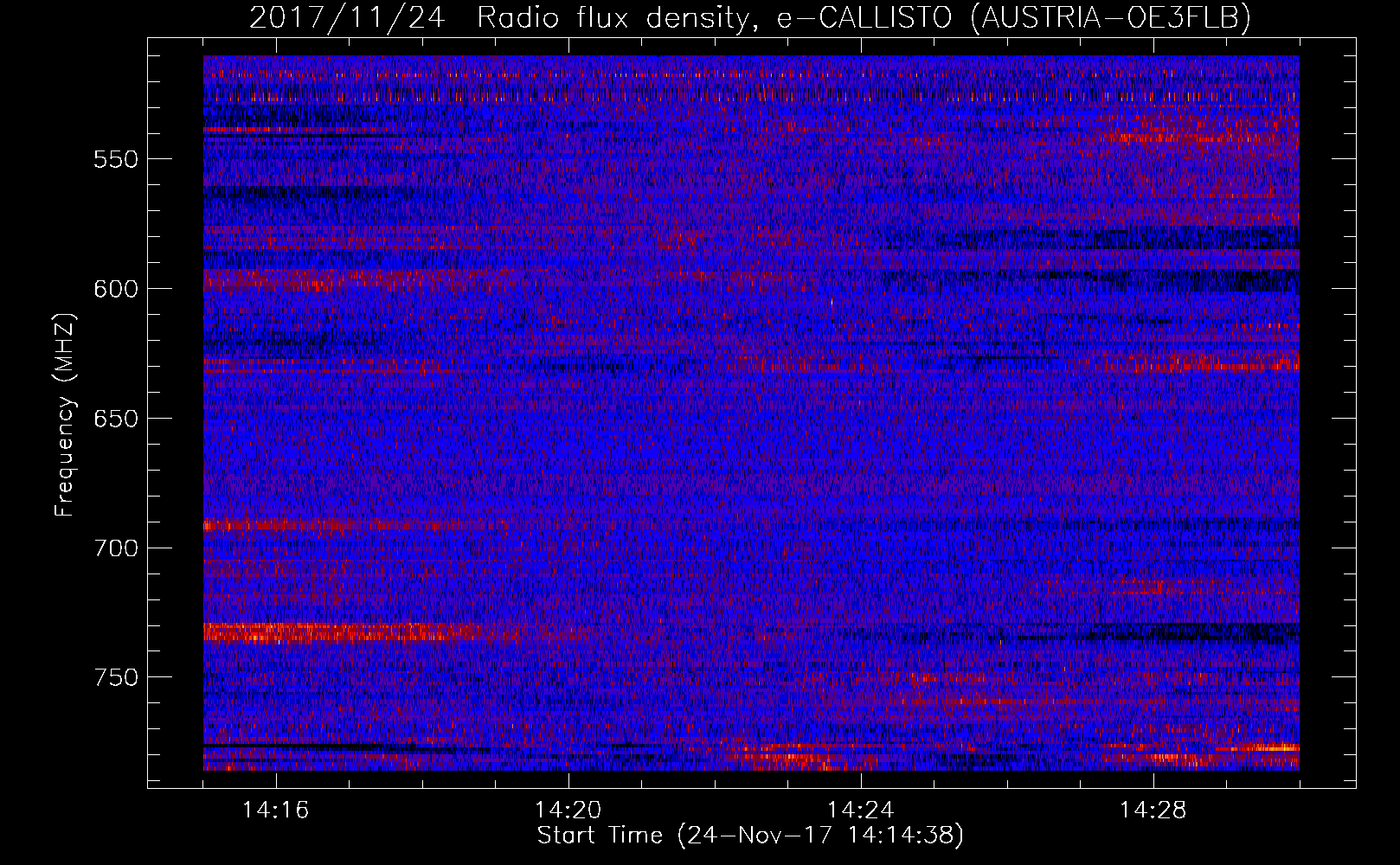The width and height of the screenshot is (1400, 865).
Task: Click the 14:16 time tick label
Action: 276,811
